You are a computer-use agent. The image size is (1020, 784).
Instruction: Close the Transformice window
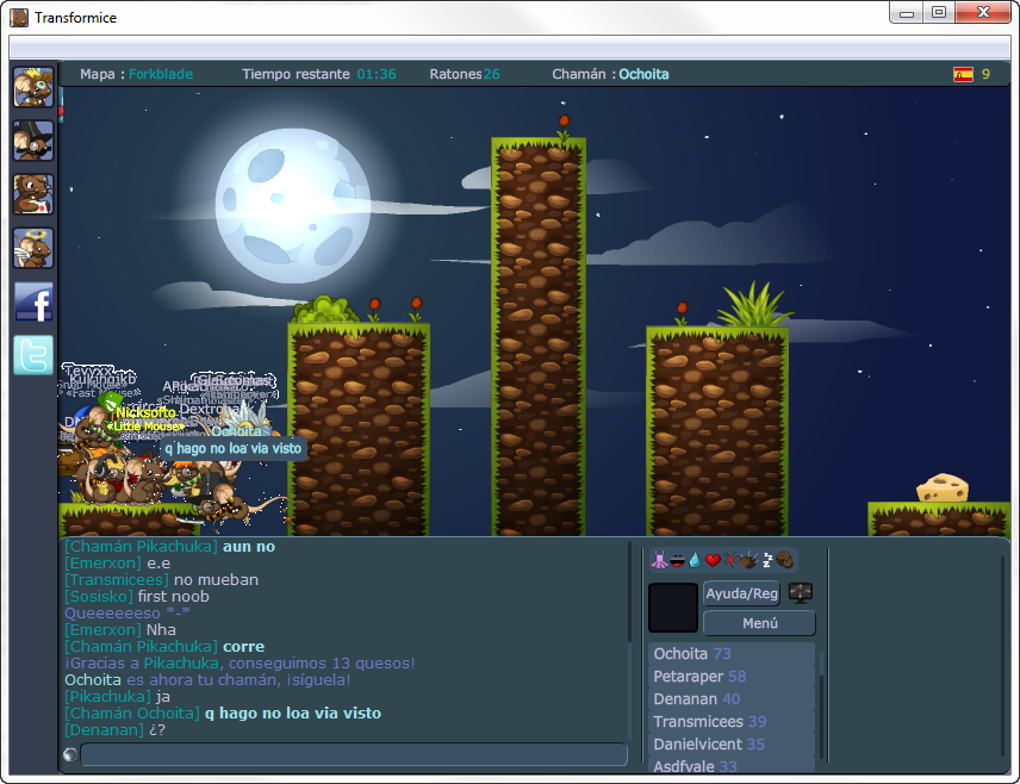click(983, 13)
